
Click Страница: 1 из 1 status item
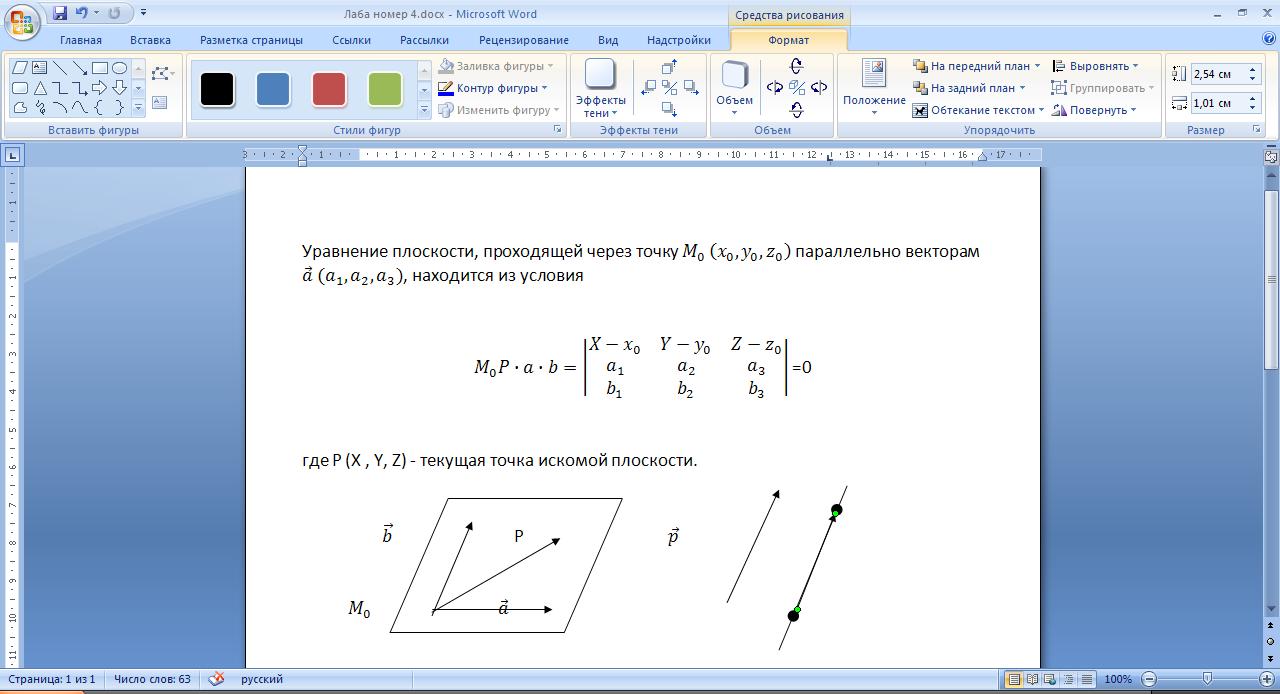pos(50,679)
